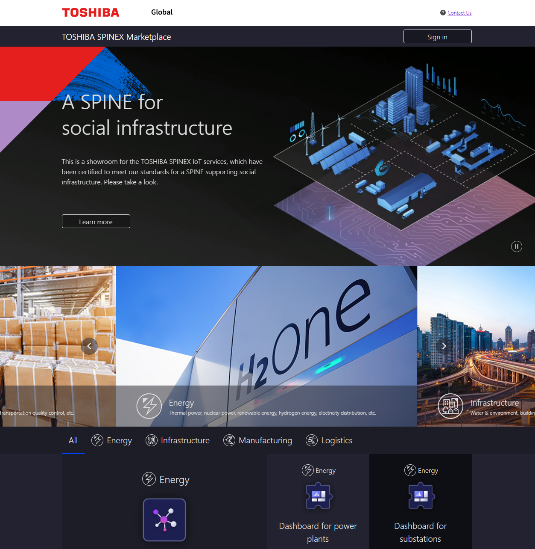
Task: Click the network nodes service icon
Action: (164, 520)
